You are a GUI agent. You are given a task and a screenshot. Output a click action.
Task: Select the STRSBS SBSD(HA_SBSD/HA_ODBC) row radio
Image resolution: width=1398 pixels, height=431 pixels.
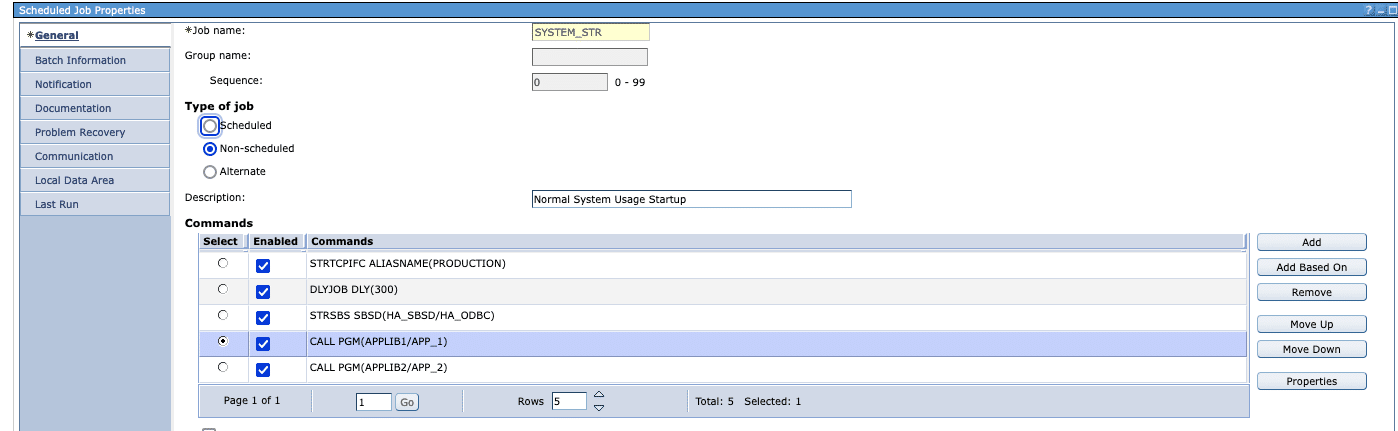pos(222,315)
